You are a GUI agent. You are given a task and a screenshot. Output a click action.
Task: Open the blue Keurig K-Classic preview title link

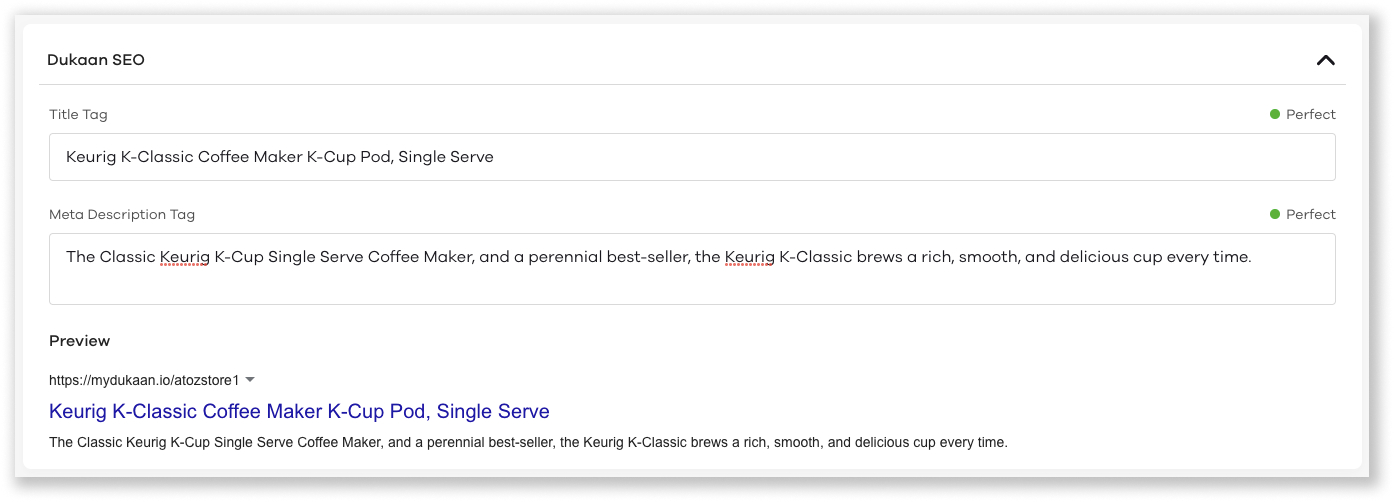299,411
